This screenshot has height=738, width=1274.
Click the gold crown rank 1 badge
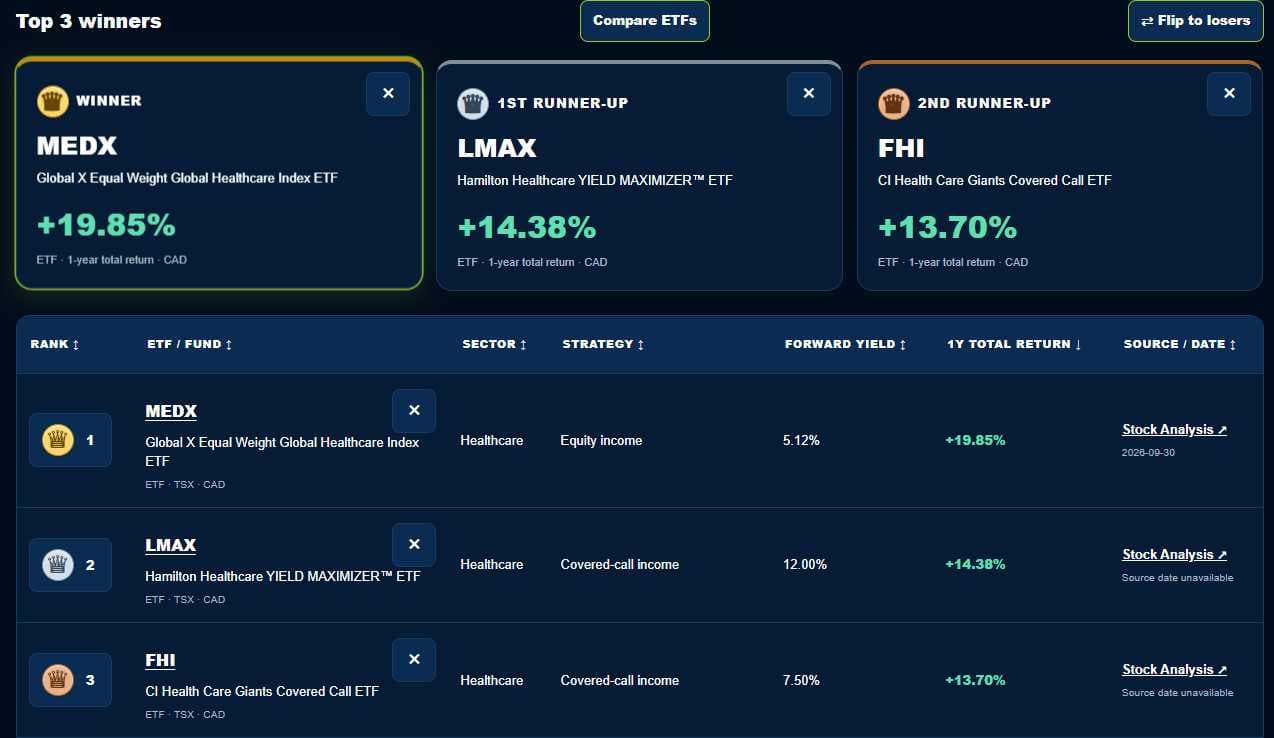coord(70,439)
